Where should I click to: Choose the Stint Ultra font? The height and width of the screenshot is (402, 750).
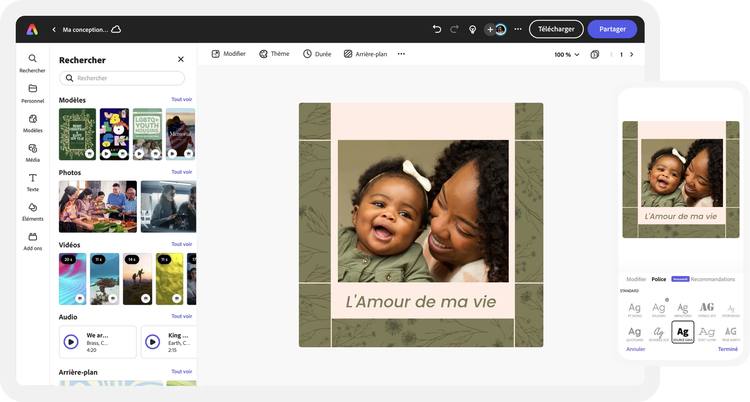click(706, 334)
